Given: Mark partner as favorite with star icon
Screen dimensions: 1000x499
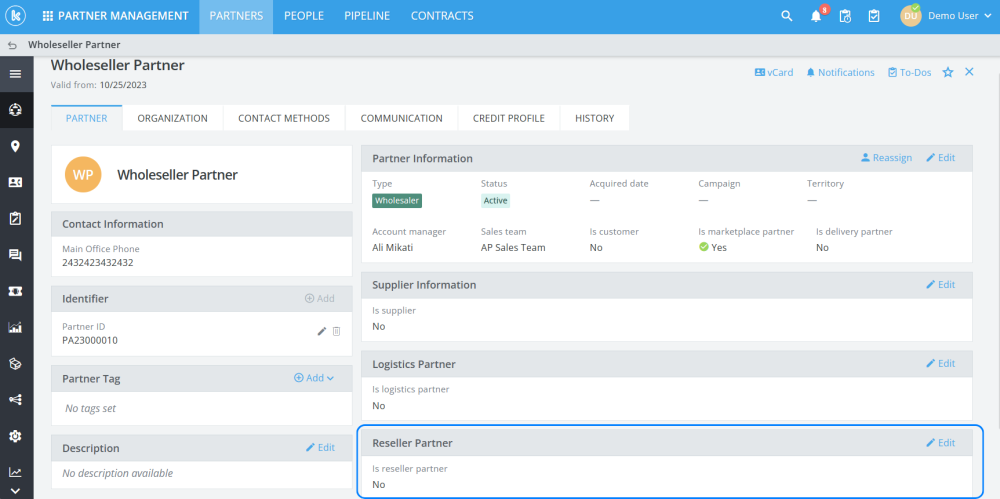Looking at the screenshot, I should [x=948, y=73].
